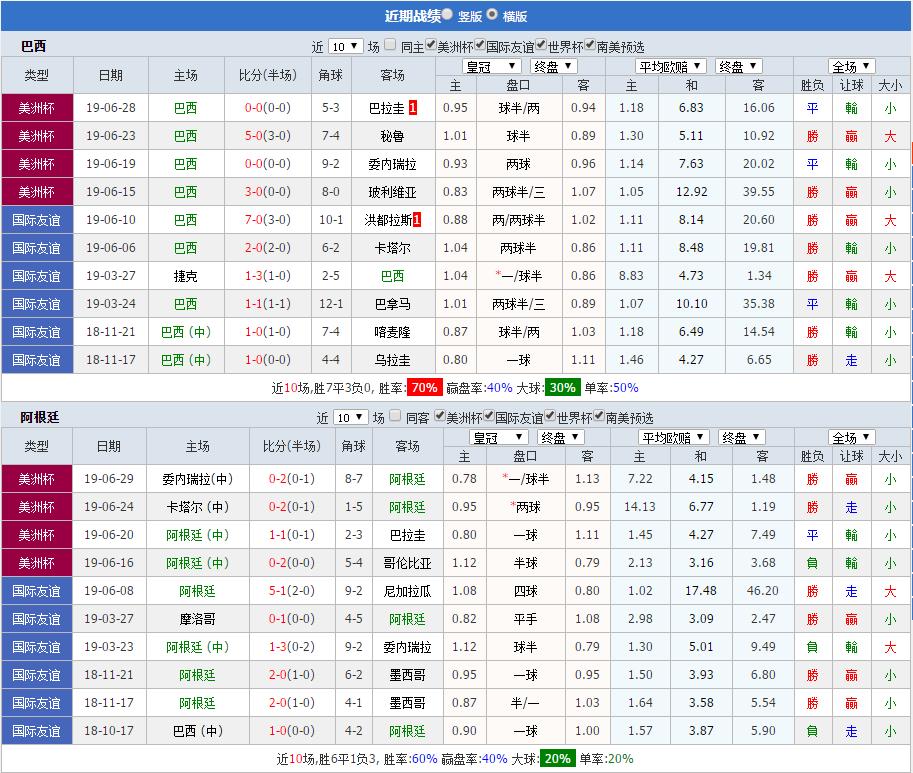This screenshot has height=773, width=913.
Task: Open score 5-1(2-0) Argentina vs 尼加拉瓜
Action: 292,591
